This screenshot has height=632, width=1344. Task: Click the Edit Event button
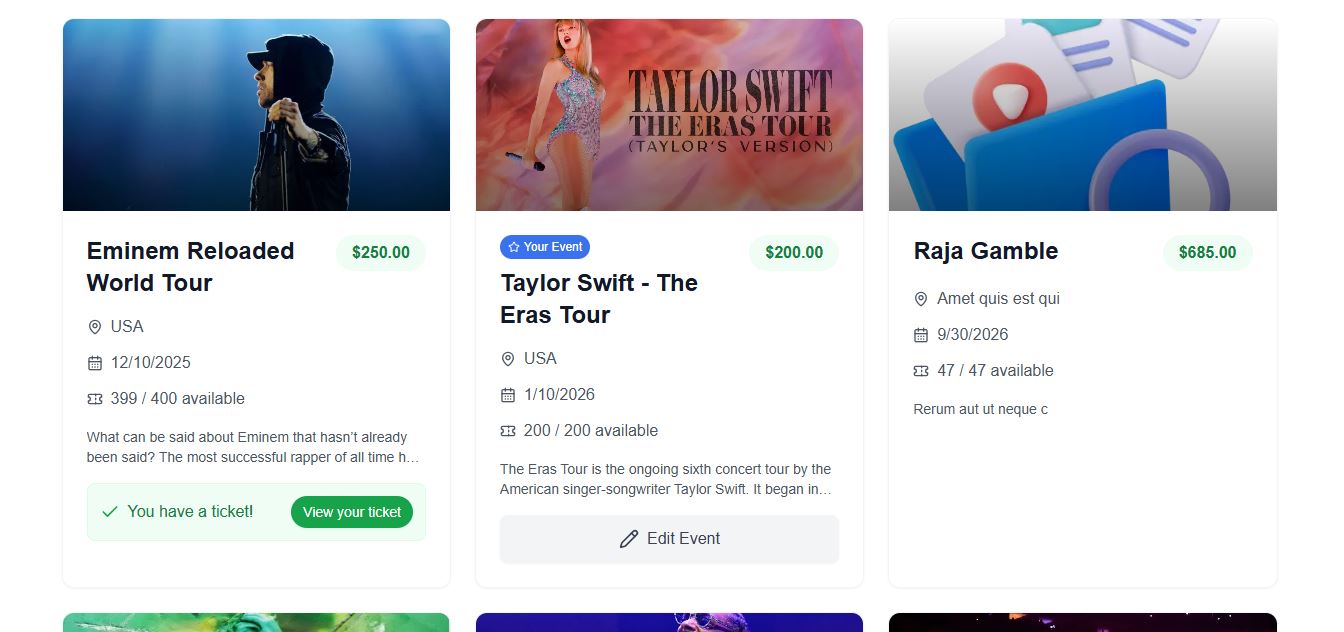(669, 539)
